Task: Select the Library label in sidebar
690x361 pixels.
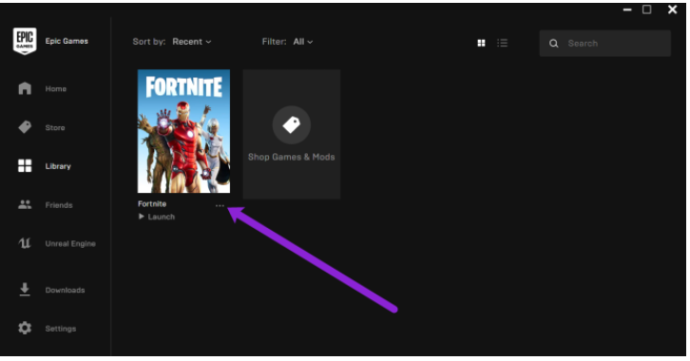Action: coord(58,166)
